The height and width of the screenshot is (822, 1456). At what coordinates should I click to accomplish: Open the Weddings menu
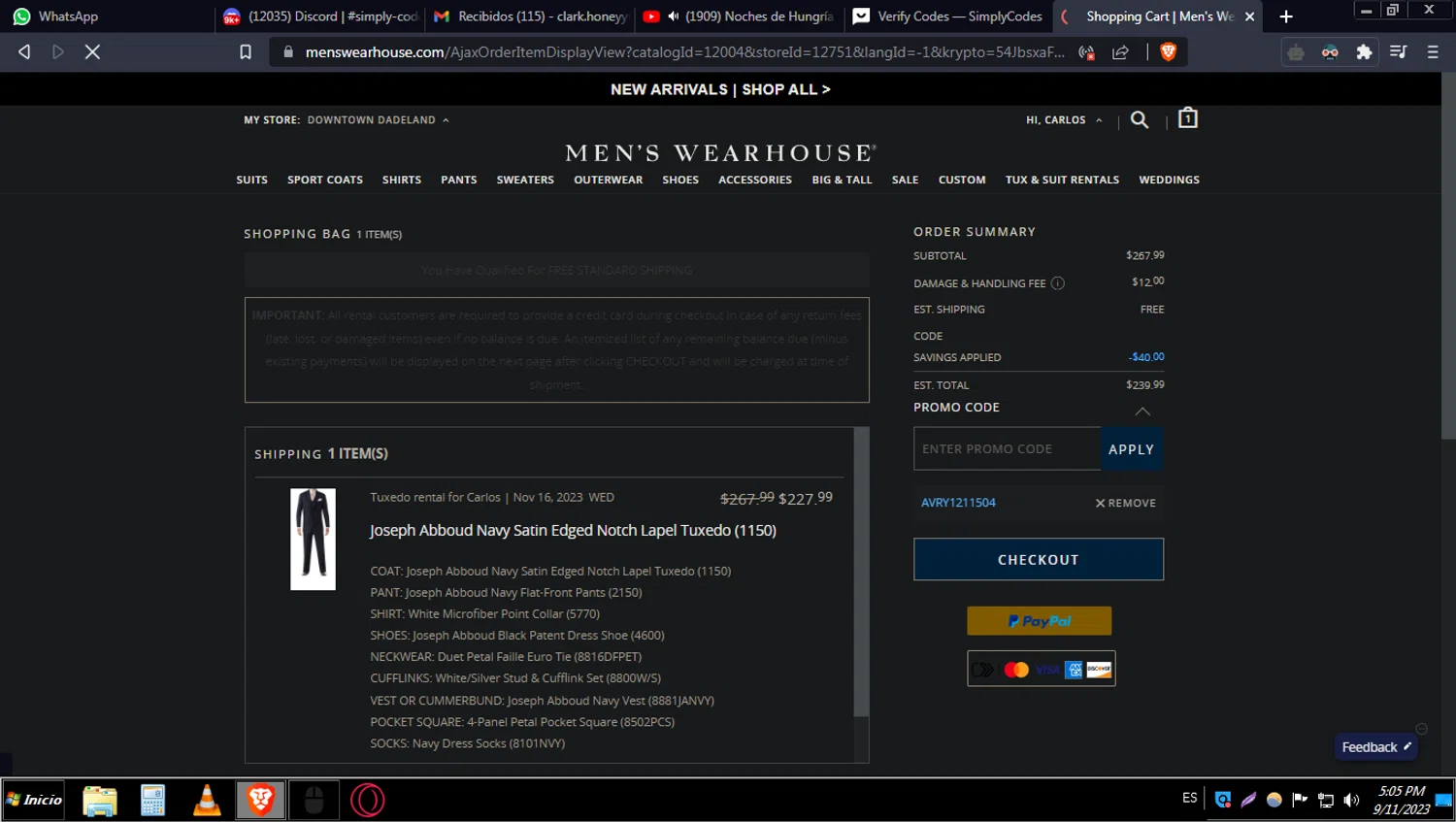(1170, 180)
